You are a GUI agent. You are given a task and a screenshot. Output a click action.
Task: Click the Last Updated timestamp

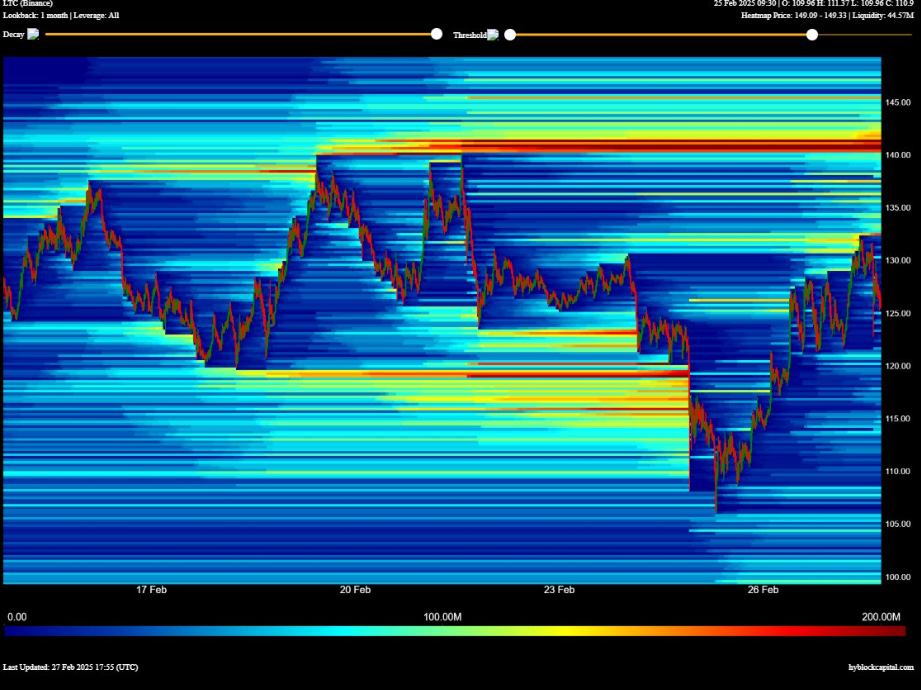71,667
